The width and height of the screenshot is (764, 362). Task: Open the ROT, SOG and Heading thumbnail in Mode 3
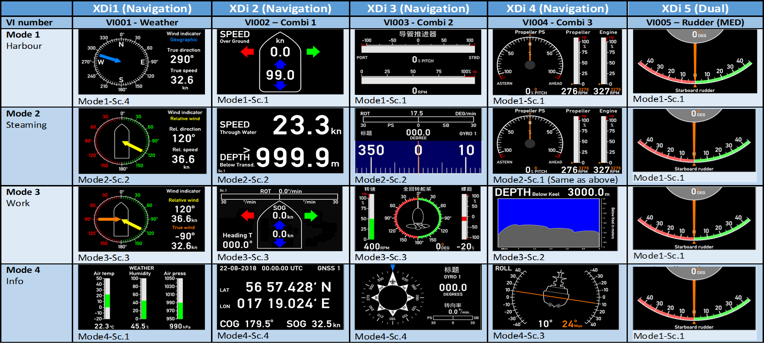click(281, 219)
